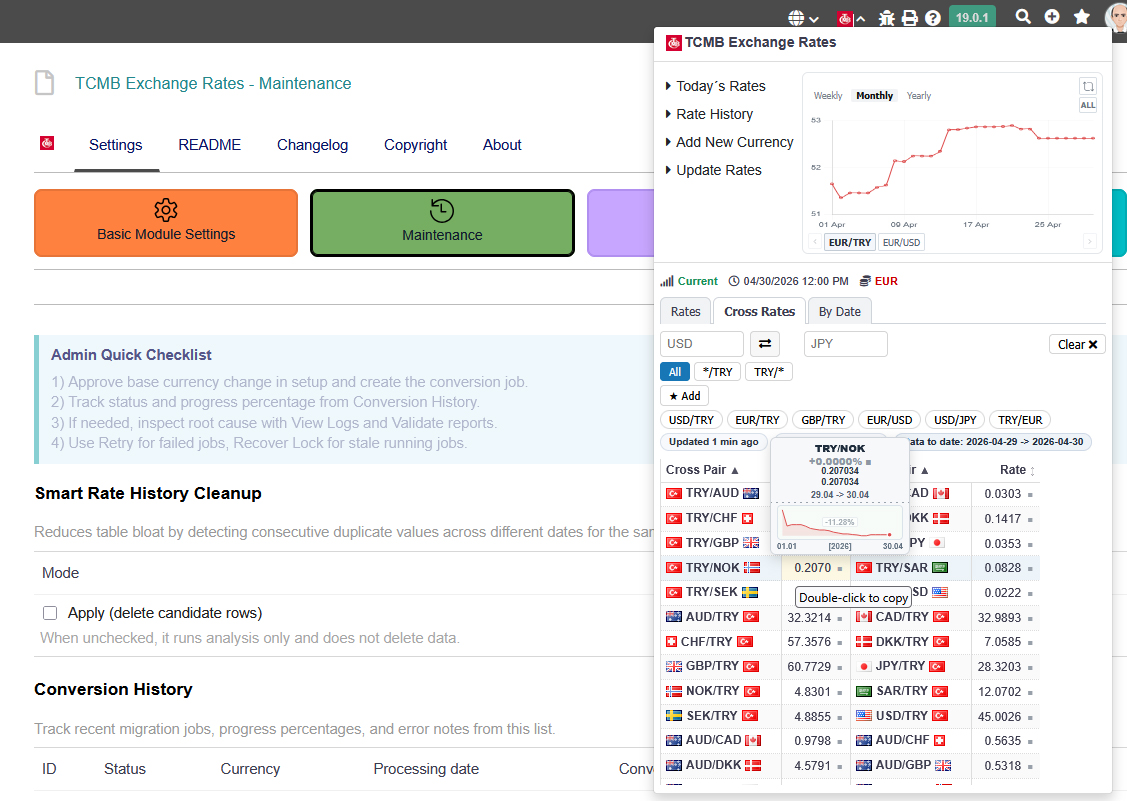The width and height of the screenshot is (1127, 811).
Task: Open the About tab
Action: [x=502, y=145]
